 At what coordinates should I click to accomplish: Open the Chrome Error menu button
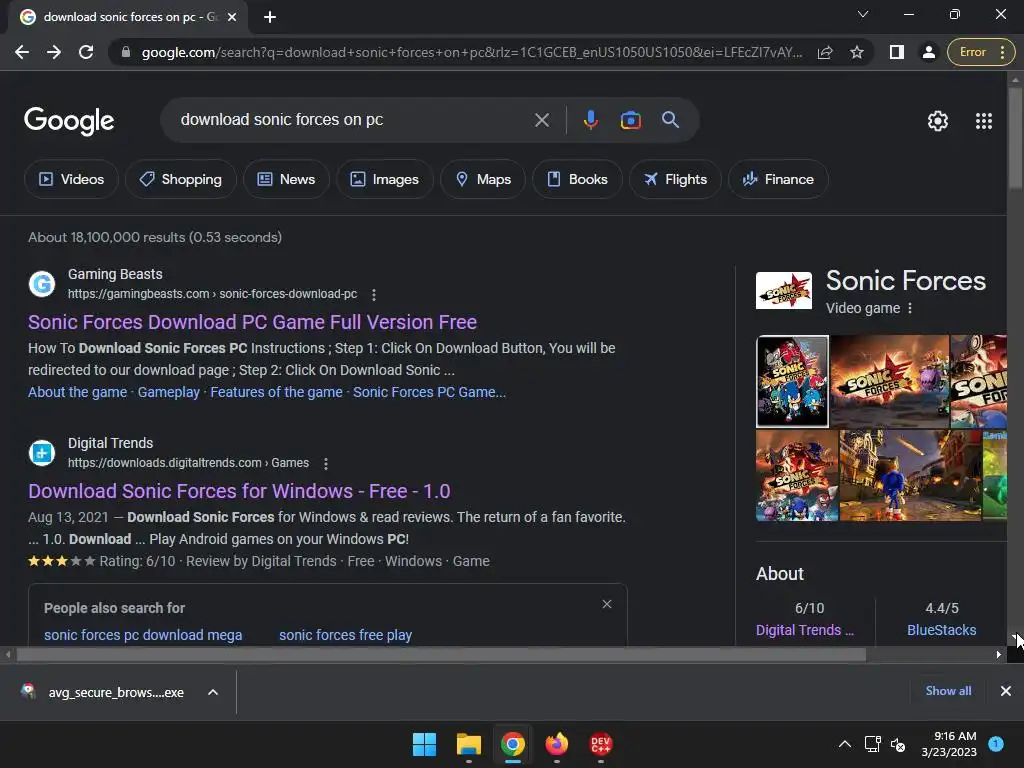pos(981,52)
